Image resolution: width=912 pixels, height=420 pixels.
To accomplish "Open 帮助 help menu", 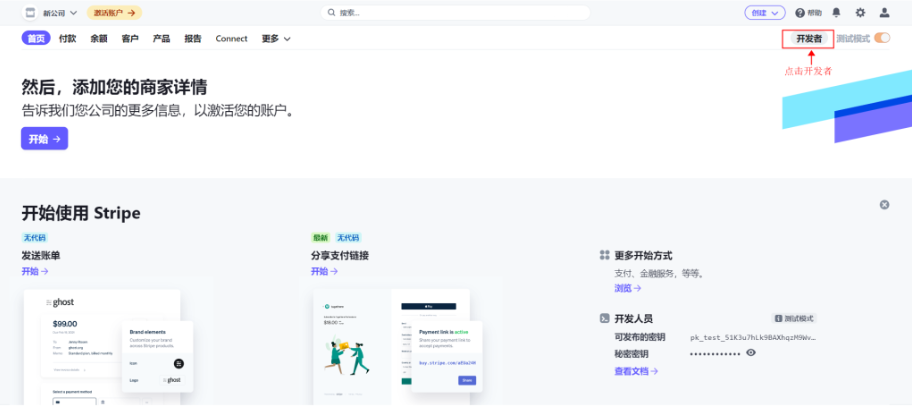I will tap(808, 13).
